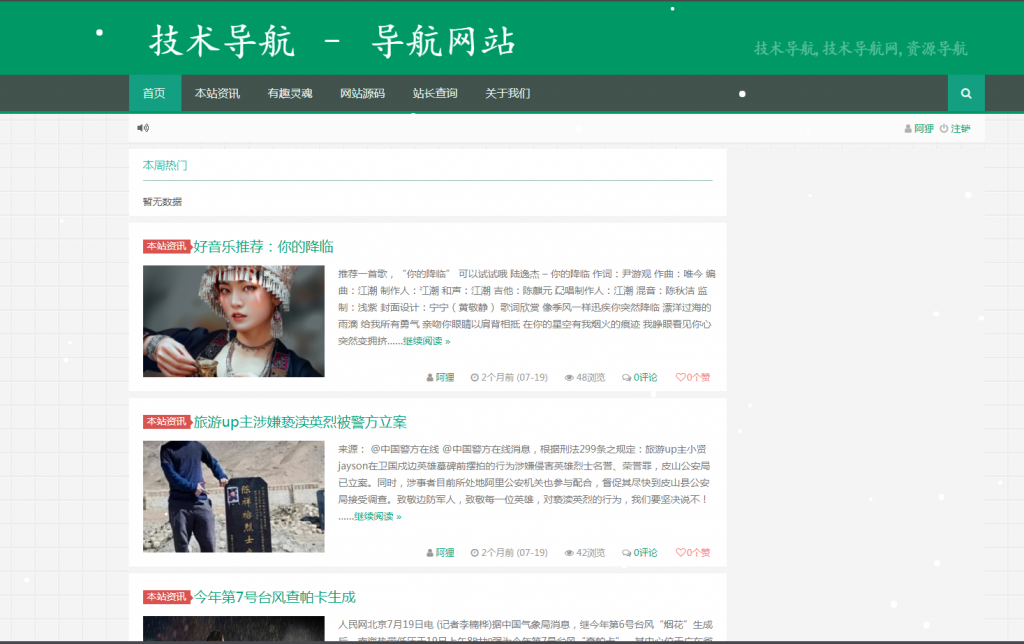1024x644 pixels.
Task: Click date 2个月前 (07-19) on 你的降临 post
Action: [514, 378]
